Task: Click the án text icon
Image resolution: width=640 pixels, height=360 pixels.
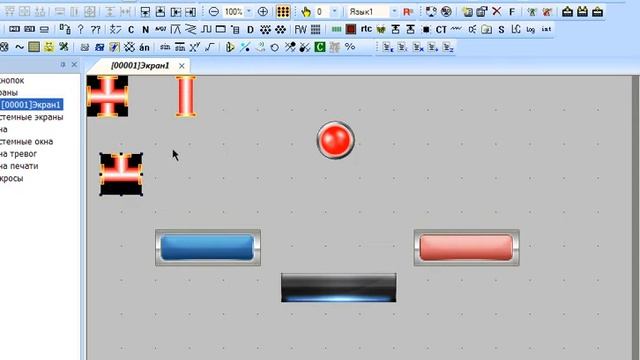Action: pos(144,47)
